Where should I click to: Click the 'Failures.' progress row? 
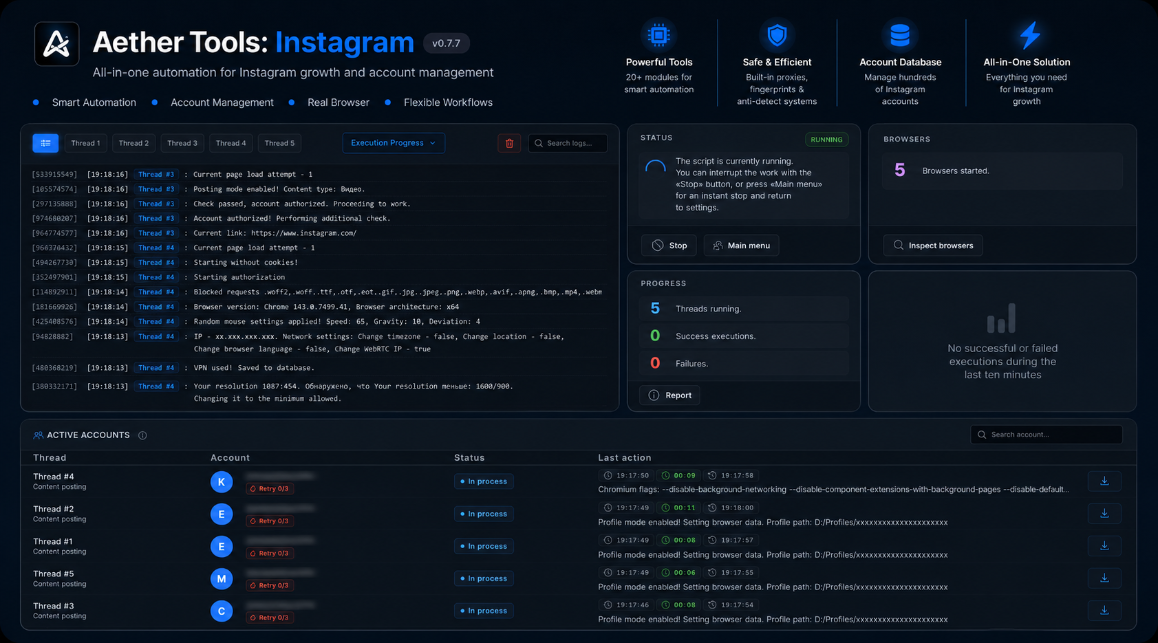[x=744, y=363]
